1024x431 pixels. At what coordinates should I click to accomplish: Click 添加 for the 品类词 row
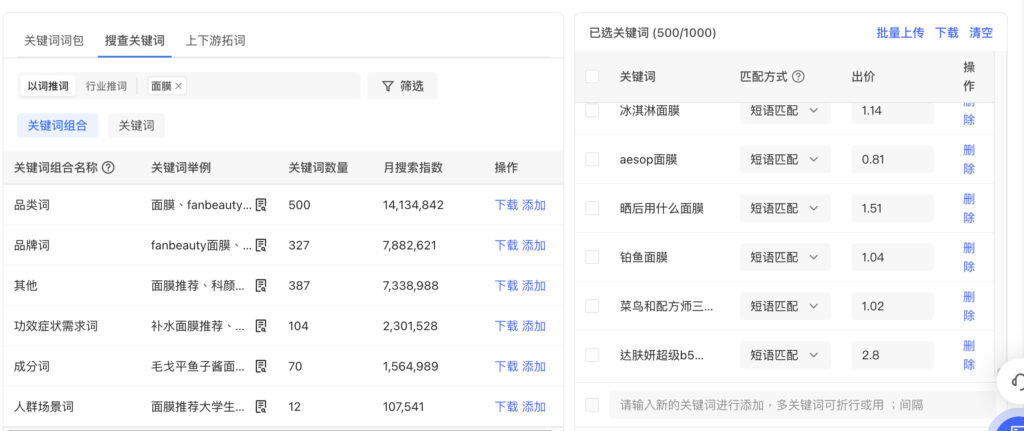[x=534, y=205]
